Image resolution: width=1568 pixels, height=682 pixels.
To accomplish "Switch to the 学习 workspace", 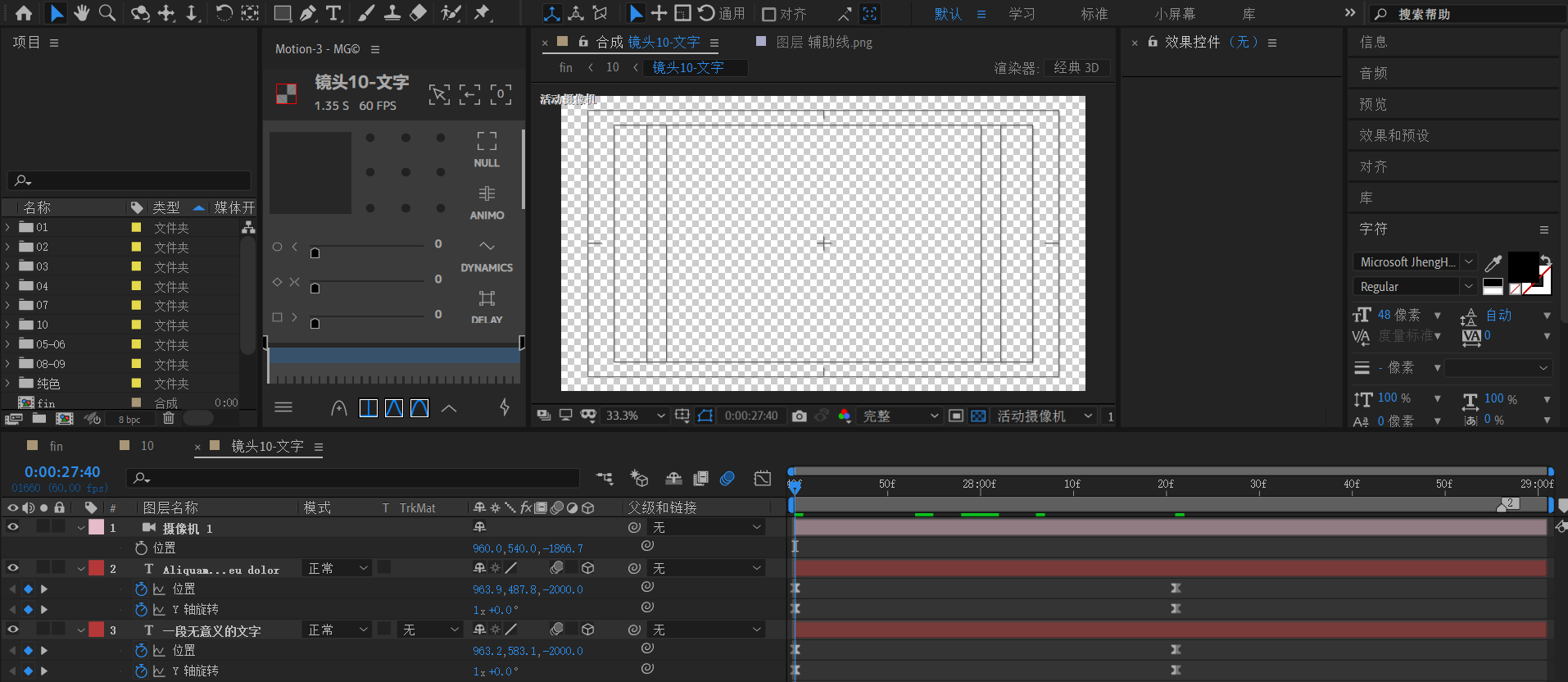I will pyautogui.click(x=1022, y=14).
